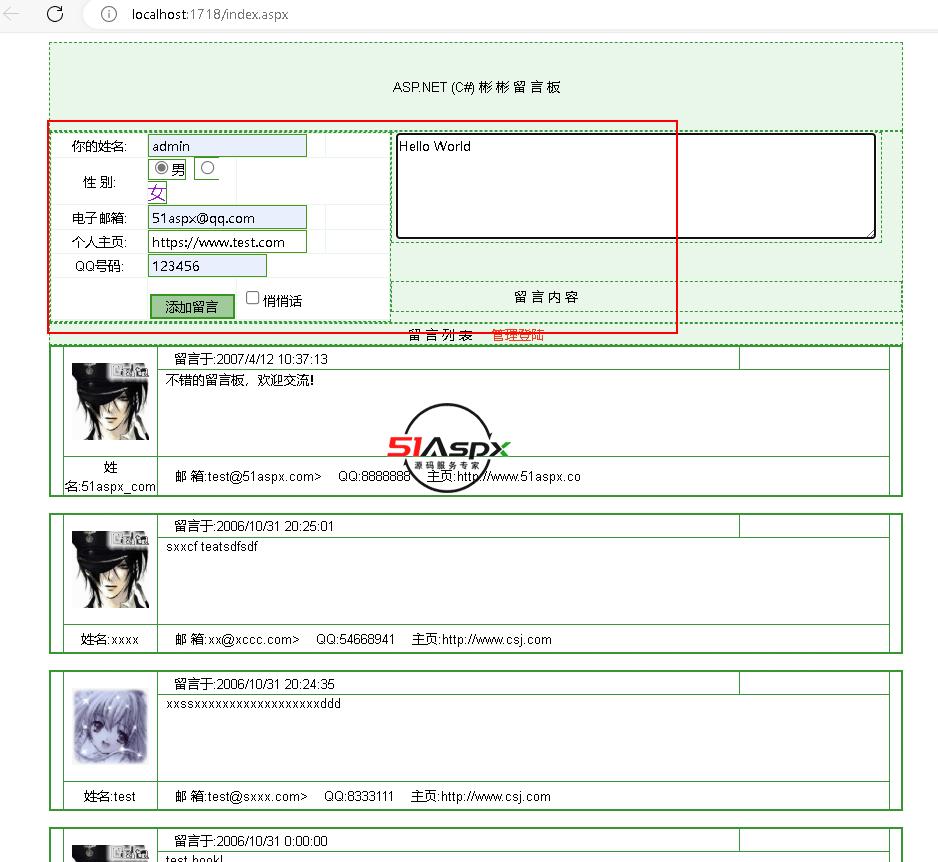Select the name text 姓名:test
The width and height of the screenshot is (938, 862).
point(109,797)
